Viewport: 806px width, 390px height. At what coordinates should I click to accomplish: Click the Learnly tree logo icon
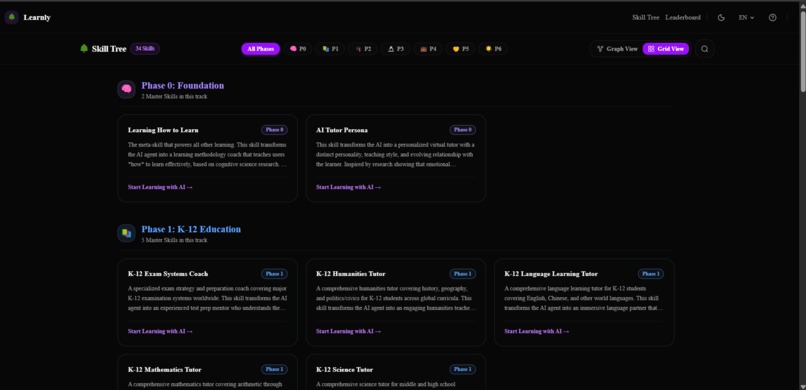(x=11, y=17)
